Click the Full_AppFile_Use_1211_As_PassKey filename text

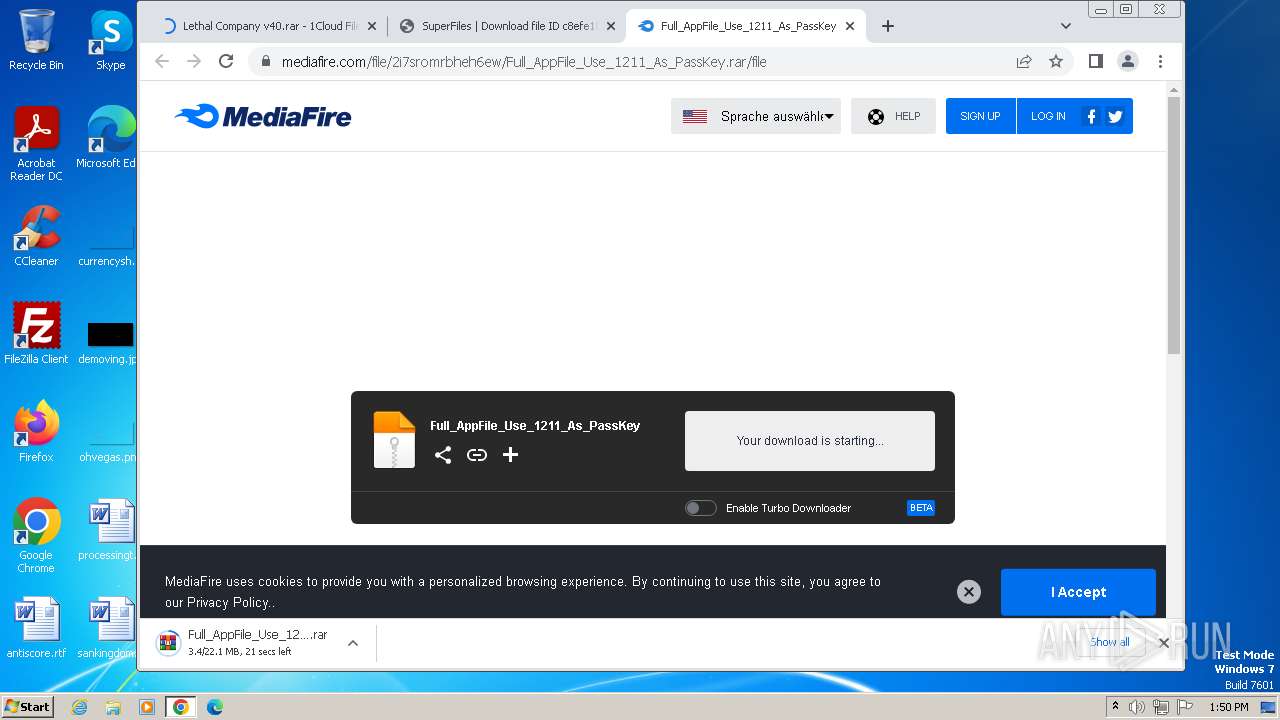(x=535, y=425)
